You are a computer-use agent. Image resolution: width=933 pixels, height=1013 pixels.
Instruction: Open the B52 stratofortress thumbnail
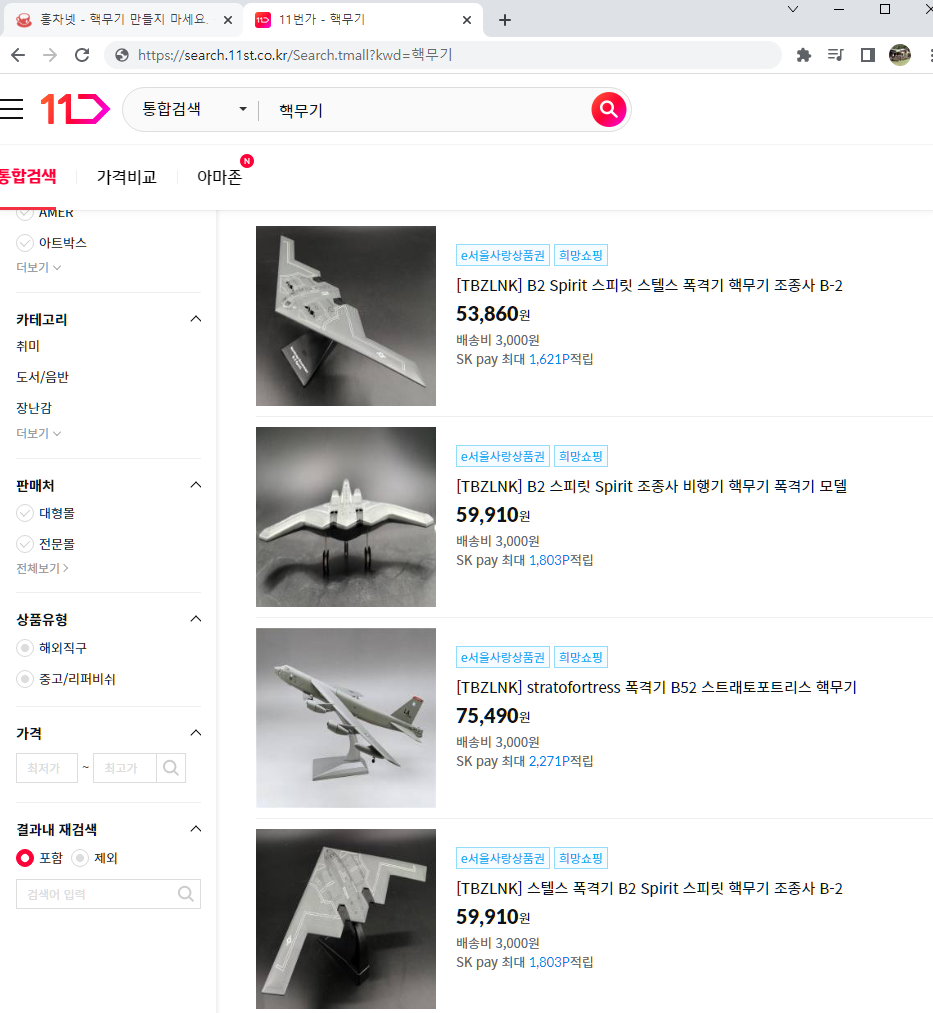(346, 718)
